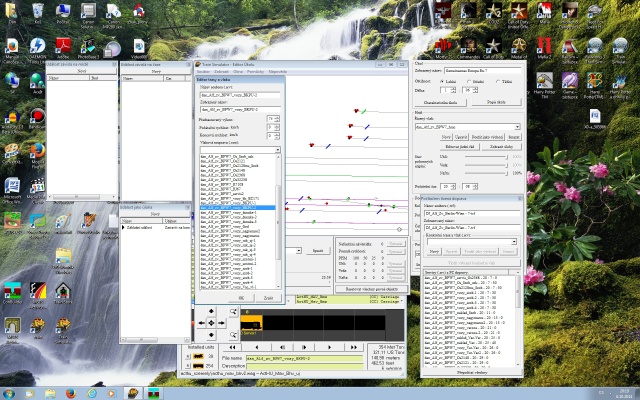Click the upper zoom magnifier icon
The height and width of the screenshot is (400, 640).
(233, 312)
